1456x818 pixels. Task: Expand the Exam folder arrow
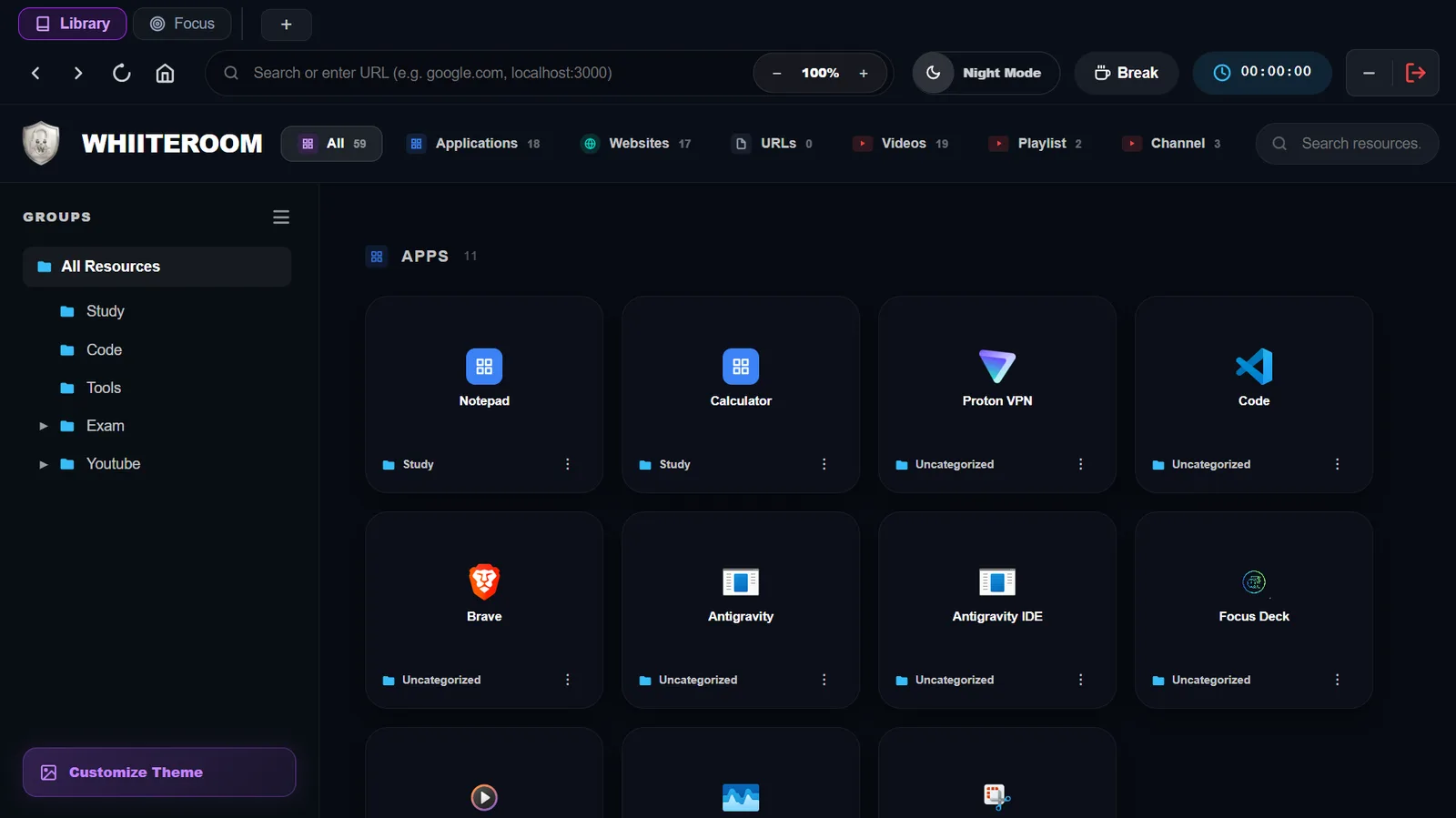point(43,426)
